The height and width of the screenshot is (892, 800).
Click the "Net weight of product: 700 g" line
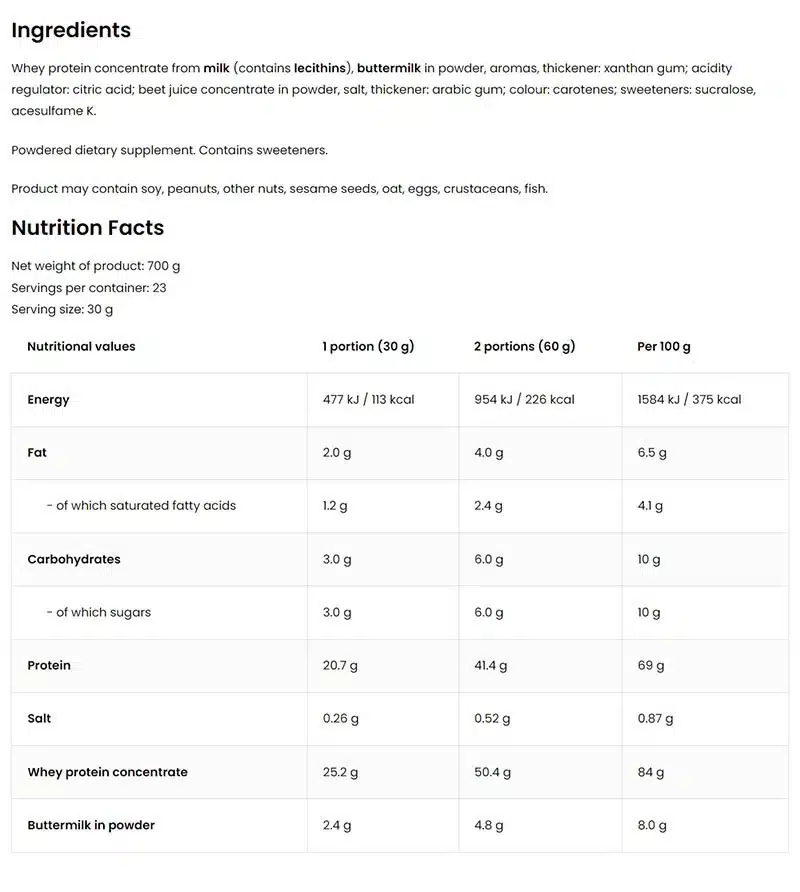pyautogui.click(x=96, y=266)
